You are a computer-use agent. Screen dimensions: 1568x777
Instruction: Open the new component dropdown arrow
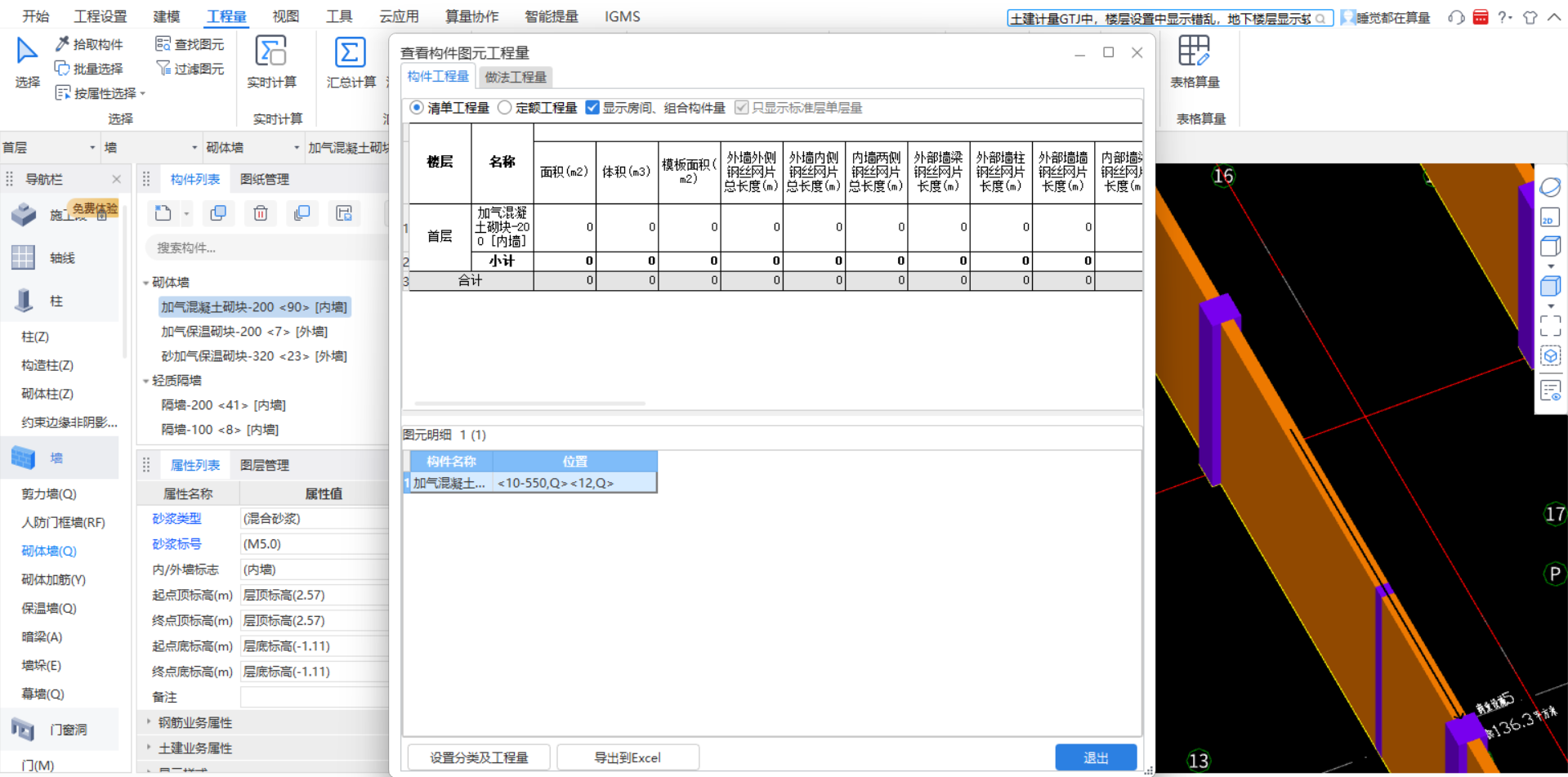pos(186,214)
